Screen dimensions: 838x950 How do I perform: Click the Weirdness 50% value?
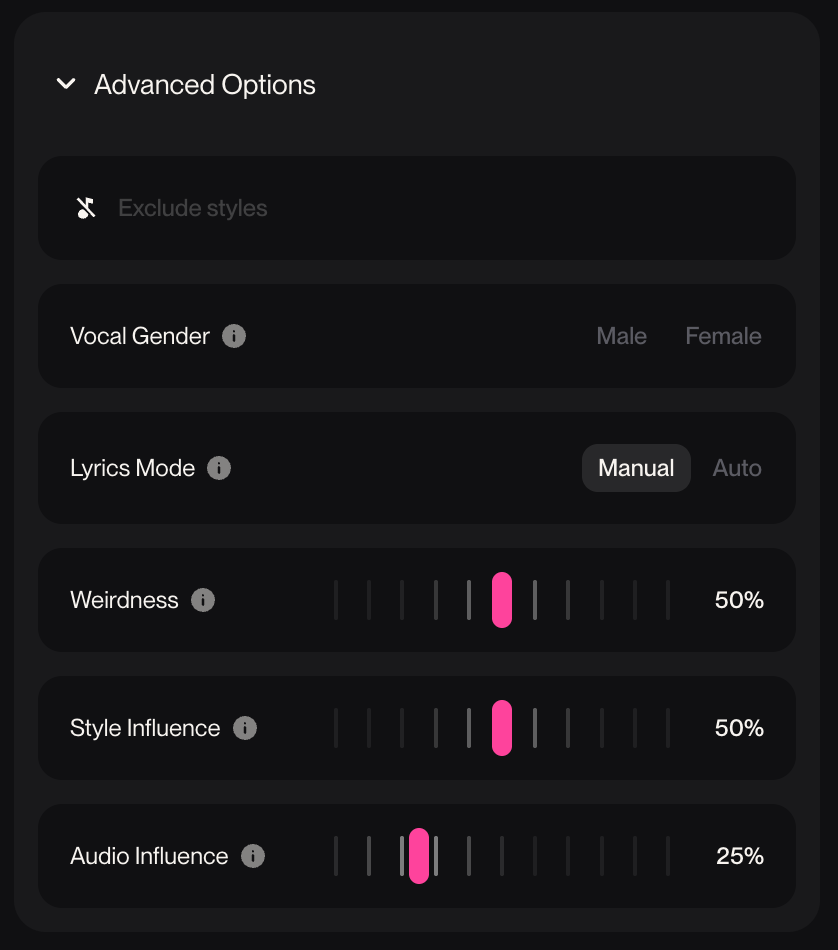[739, 600]
